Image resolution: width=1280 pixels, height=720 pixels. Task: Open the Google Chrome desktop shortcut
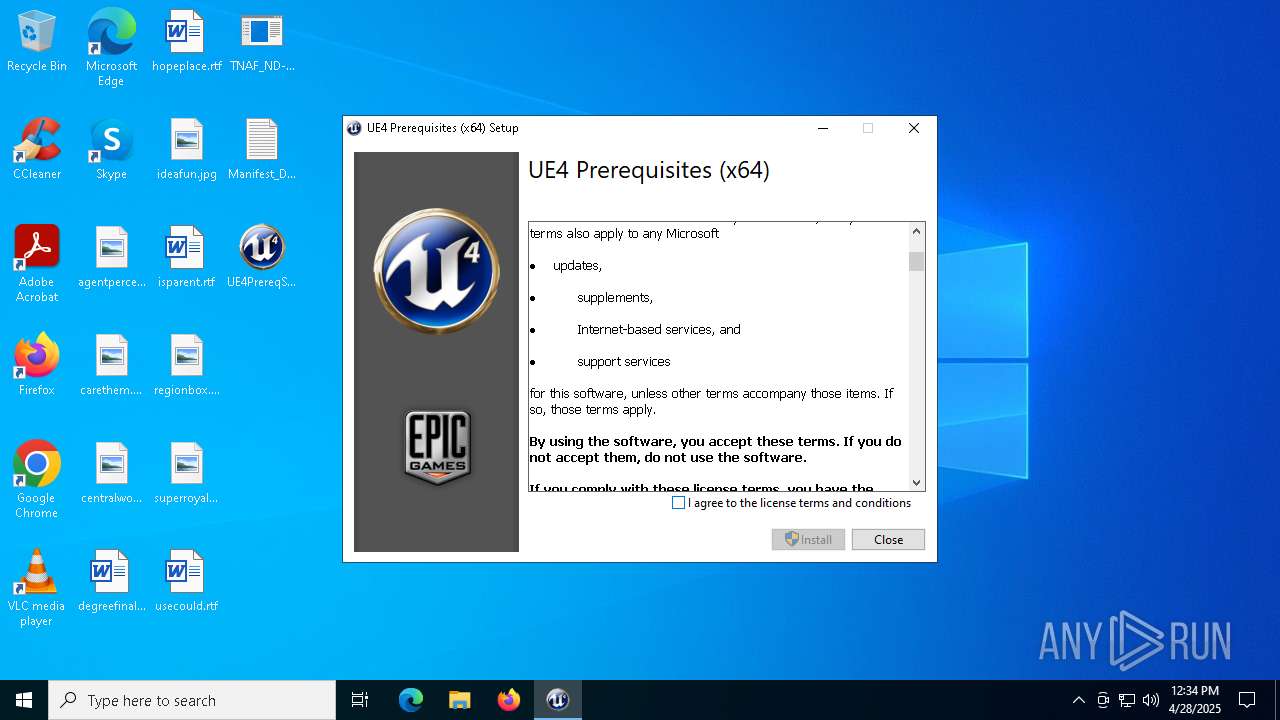point(37,480)
